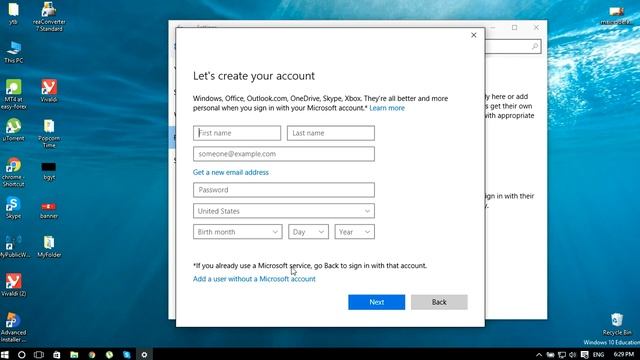This screenshot has width=640, height=360.
Task: Open the volume speaker tray icon
Action: click(x=572, y=355)
